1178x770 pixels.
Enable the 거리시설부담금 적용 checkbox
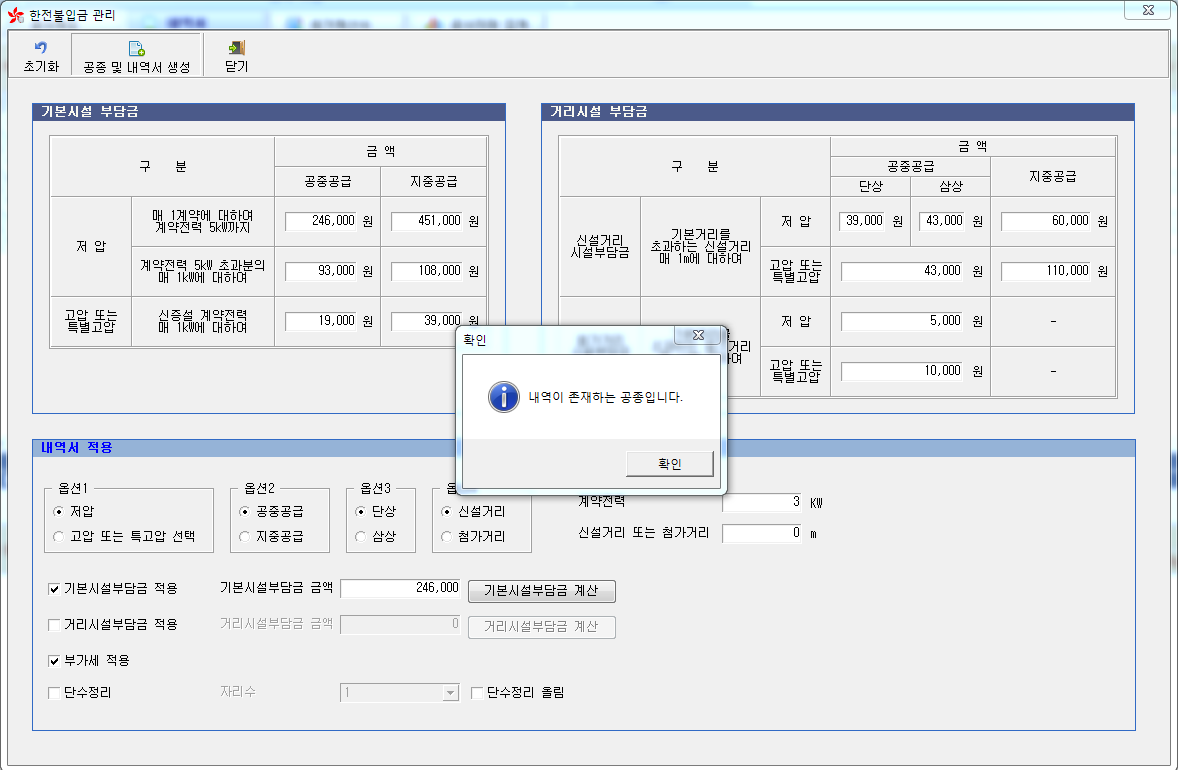coord(55,625)
